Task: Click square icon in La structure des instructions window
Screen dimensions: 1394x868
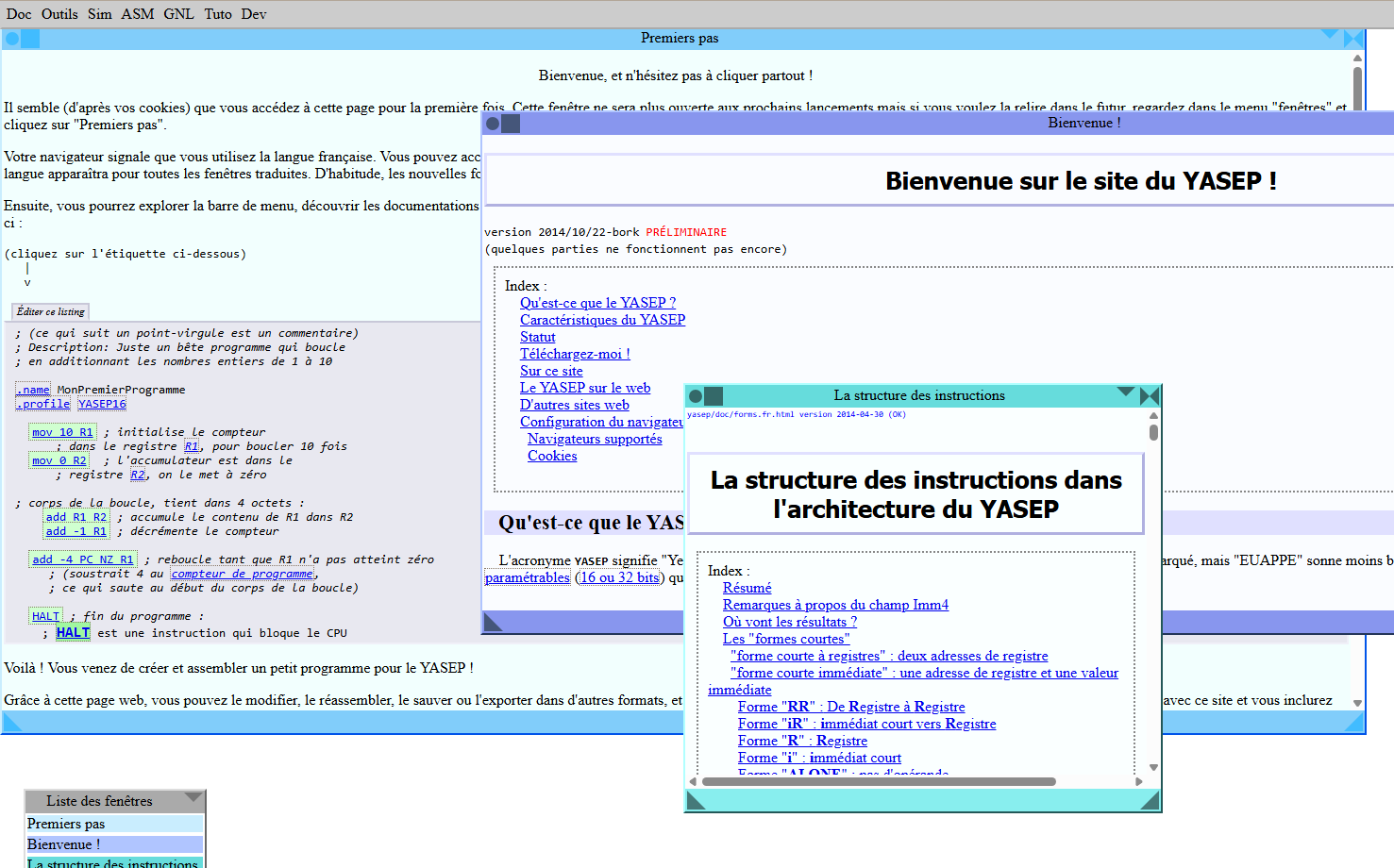Action: click(714, 396)
